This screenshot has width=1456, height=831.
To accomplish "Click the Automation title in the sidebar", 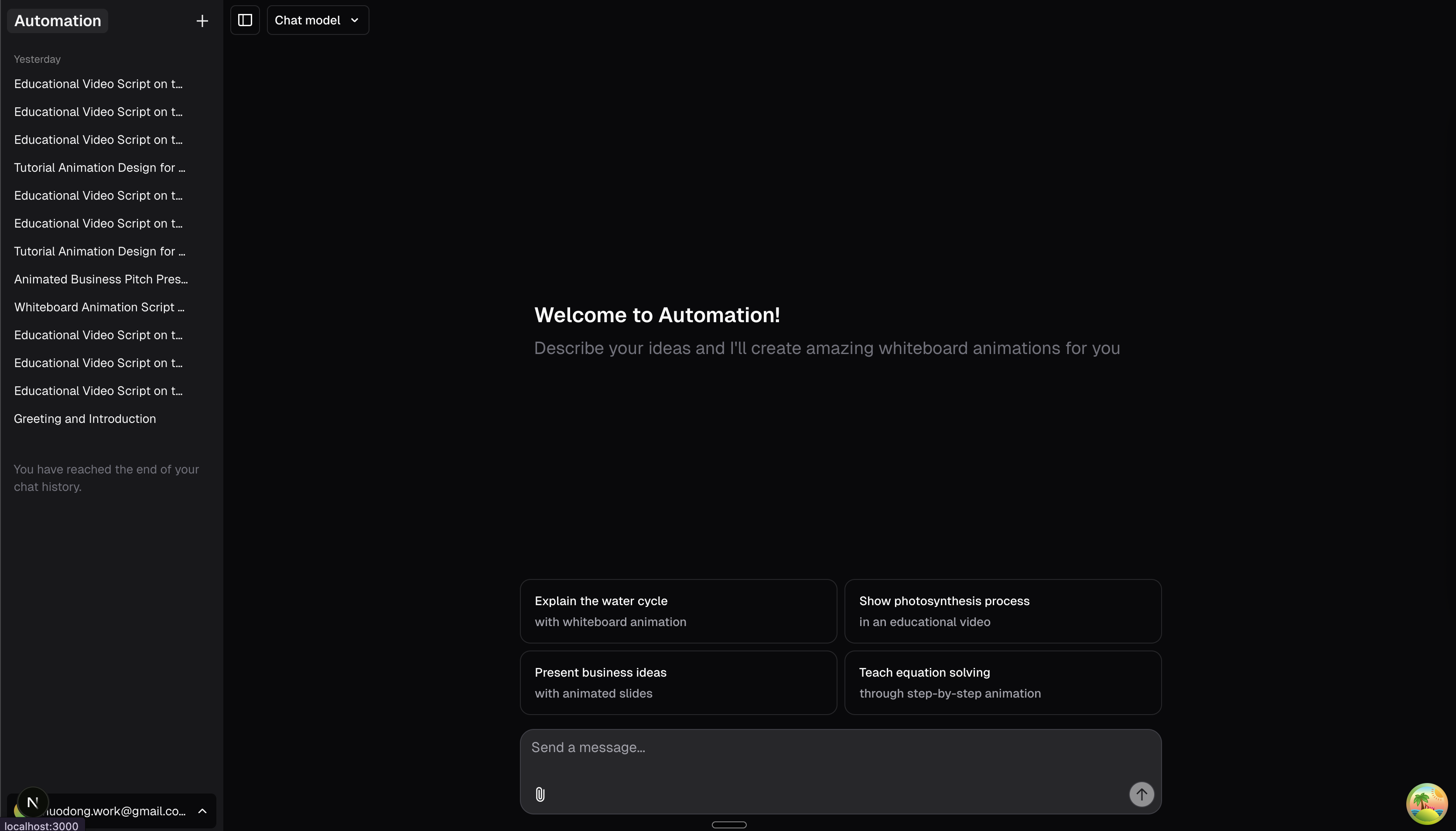I will 58,21.
